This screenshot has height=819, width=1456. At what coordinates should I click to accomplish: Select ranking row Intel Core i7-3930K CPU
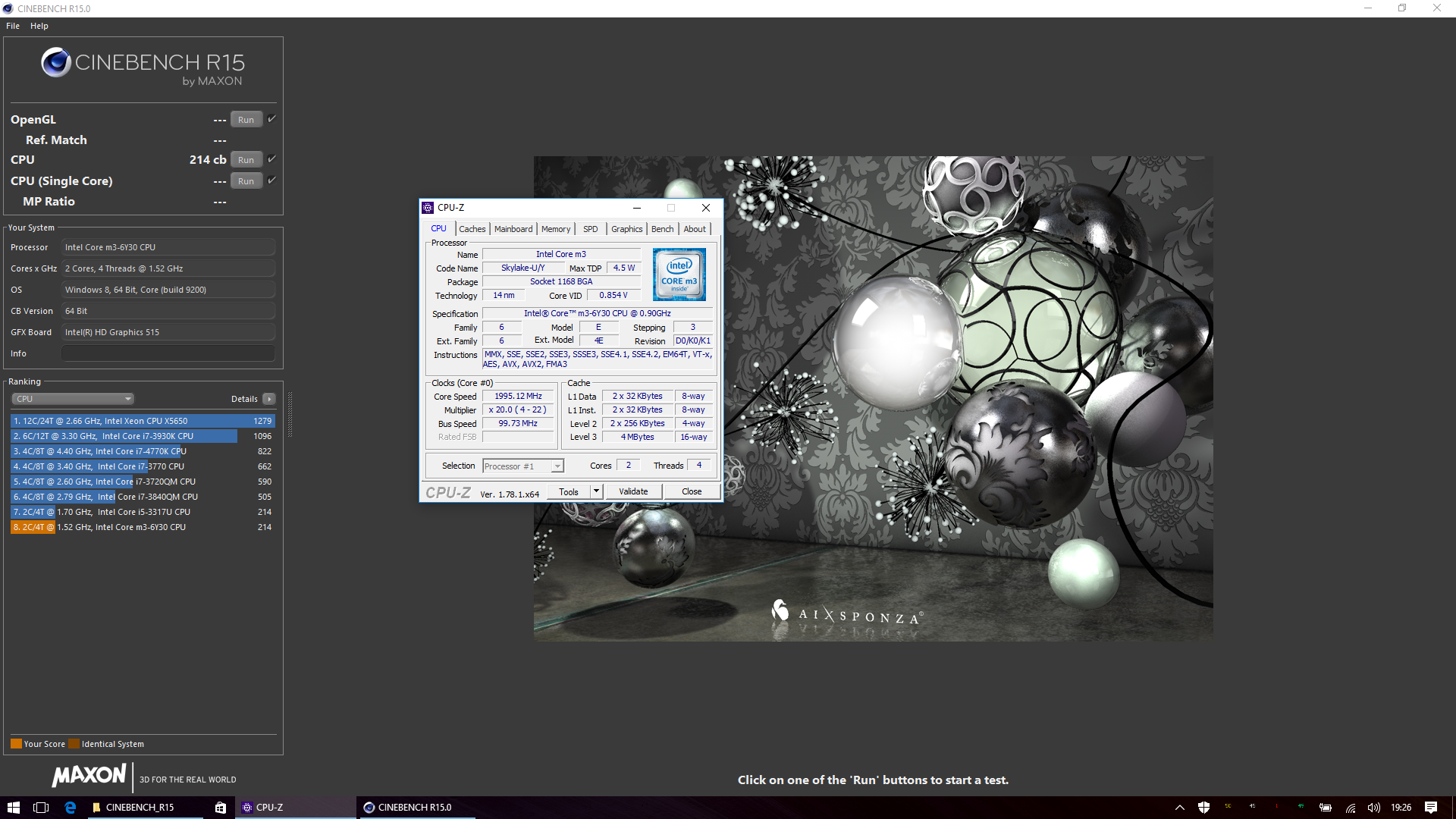(143, 436)
